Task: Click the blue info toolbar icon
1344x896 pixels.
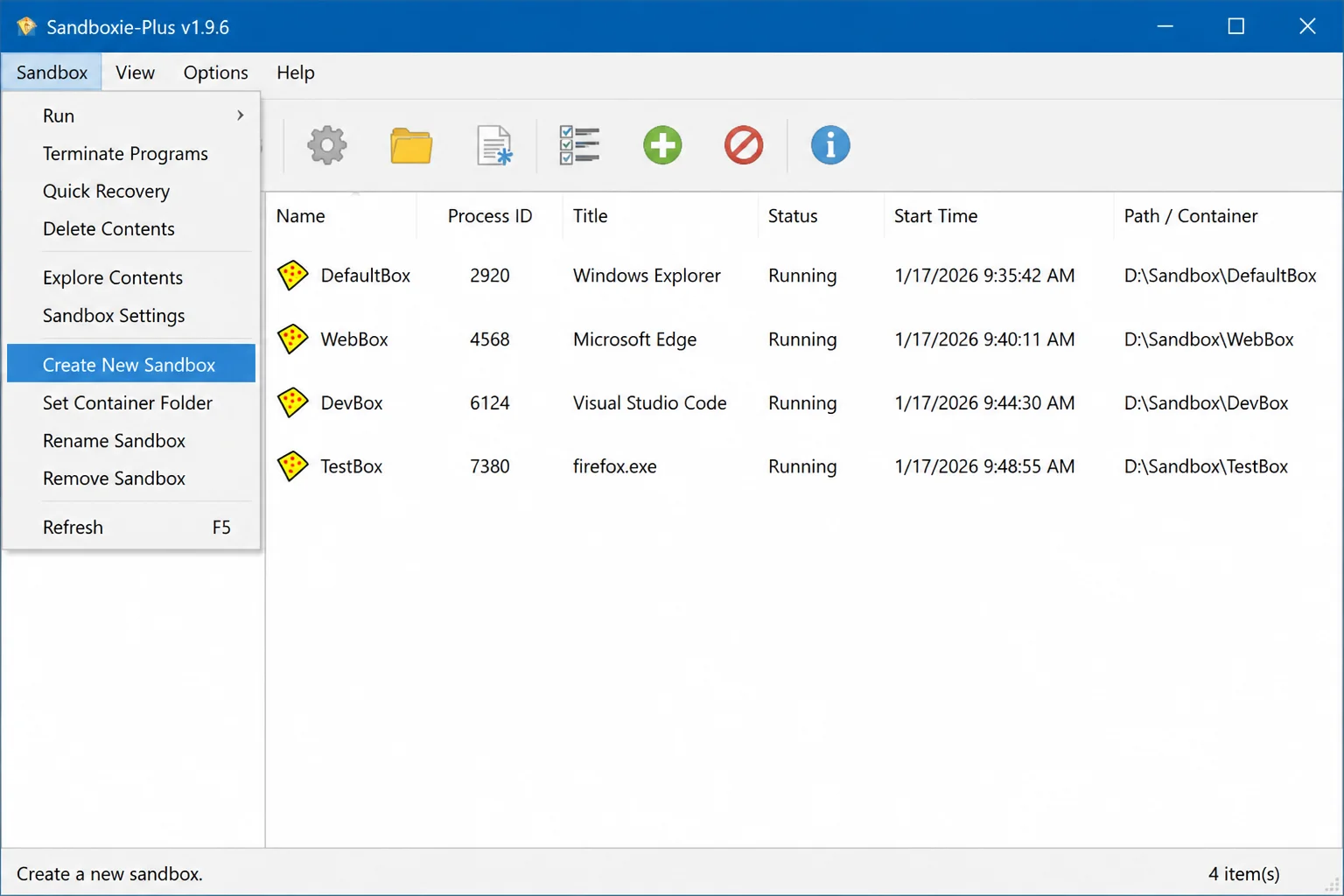Action: pyautogui.click(x=829, y=145)
